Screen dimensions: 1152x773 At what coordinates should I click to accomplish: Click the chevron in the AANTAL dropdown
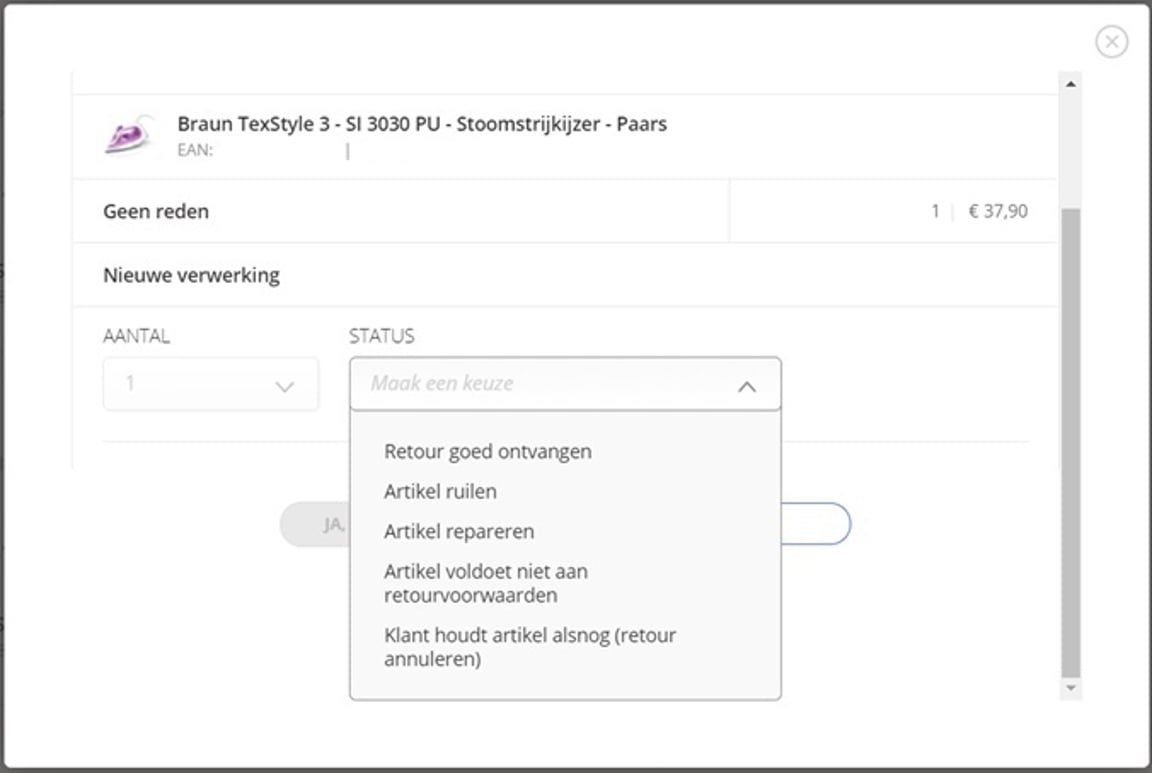coord(284,386)
